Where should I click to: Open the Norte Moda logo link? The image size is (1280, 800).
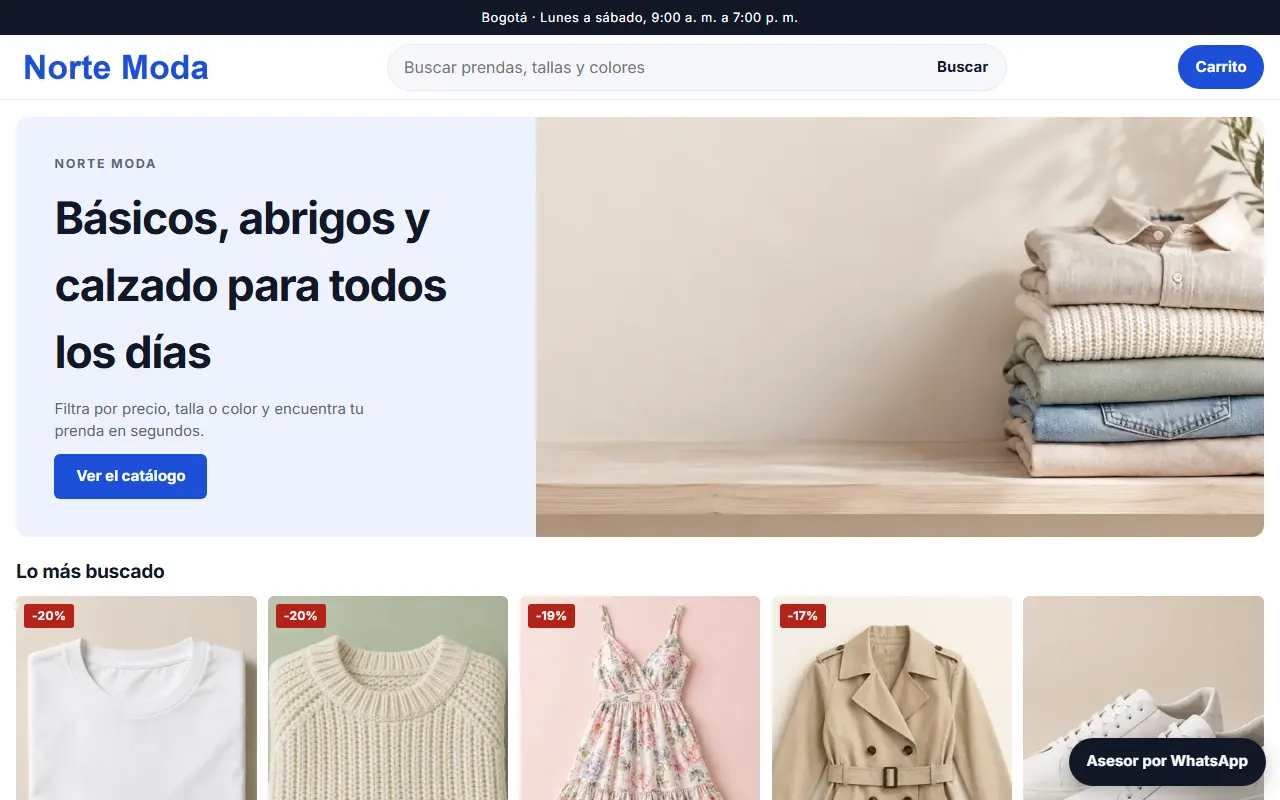[x=116, y=67]
